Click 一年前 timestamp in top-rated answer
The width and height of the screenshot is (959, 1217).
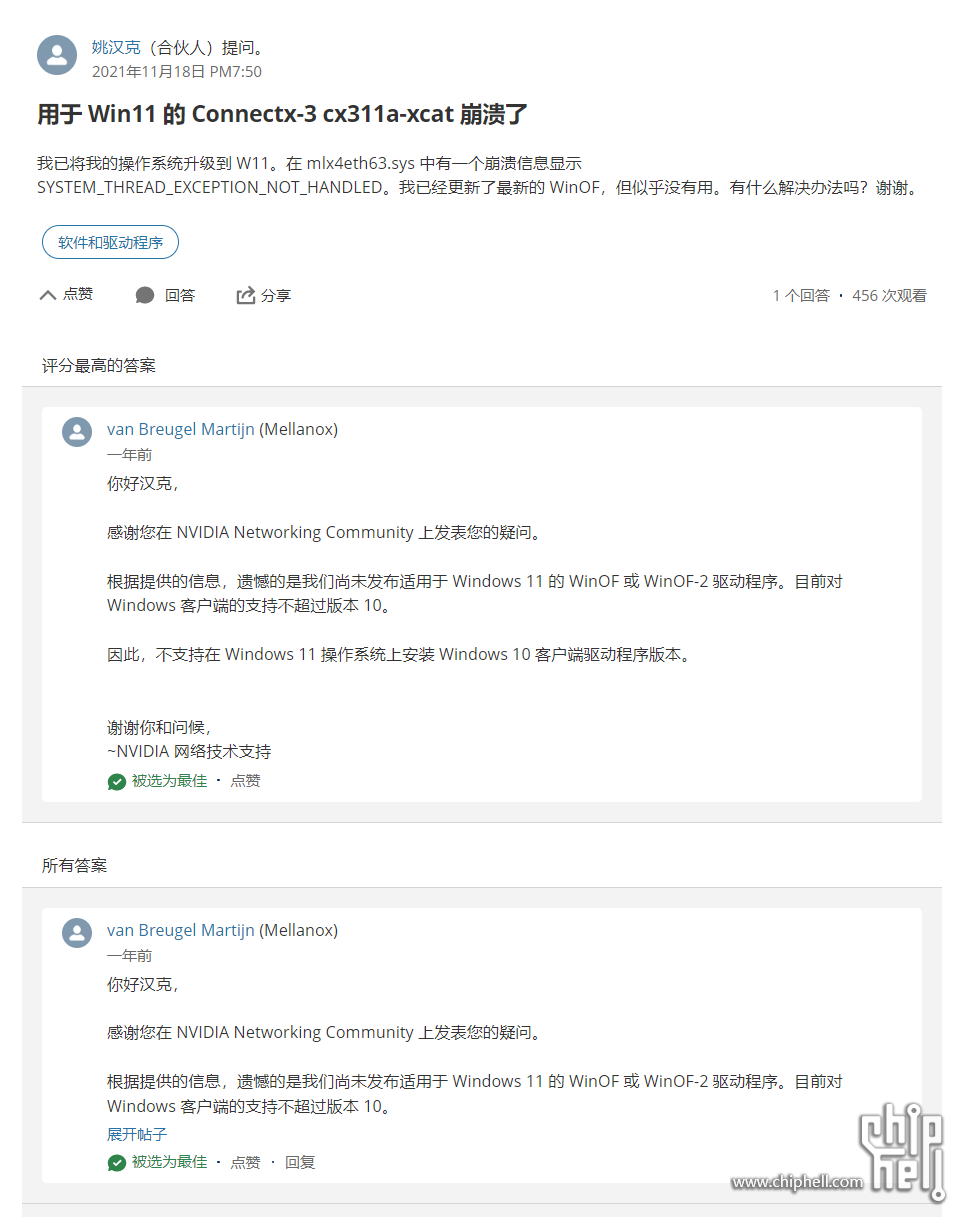coord(130,454)
